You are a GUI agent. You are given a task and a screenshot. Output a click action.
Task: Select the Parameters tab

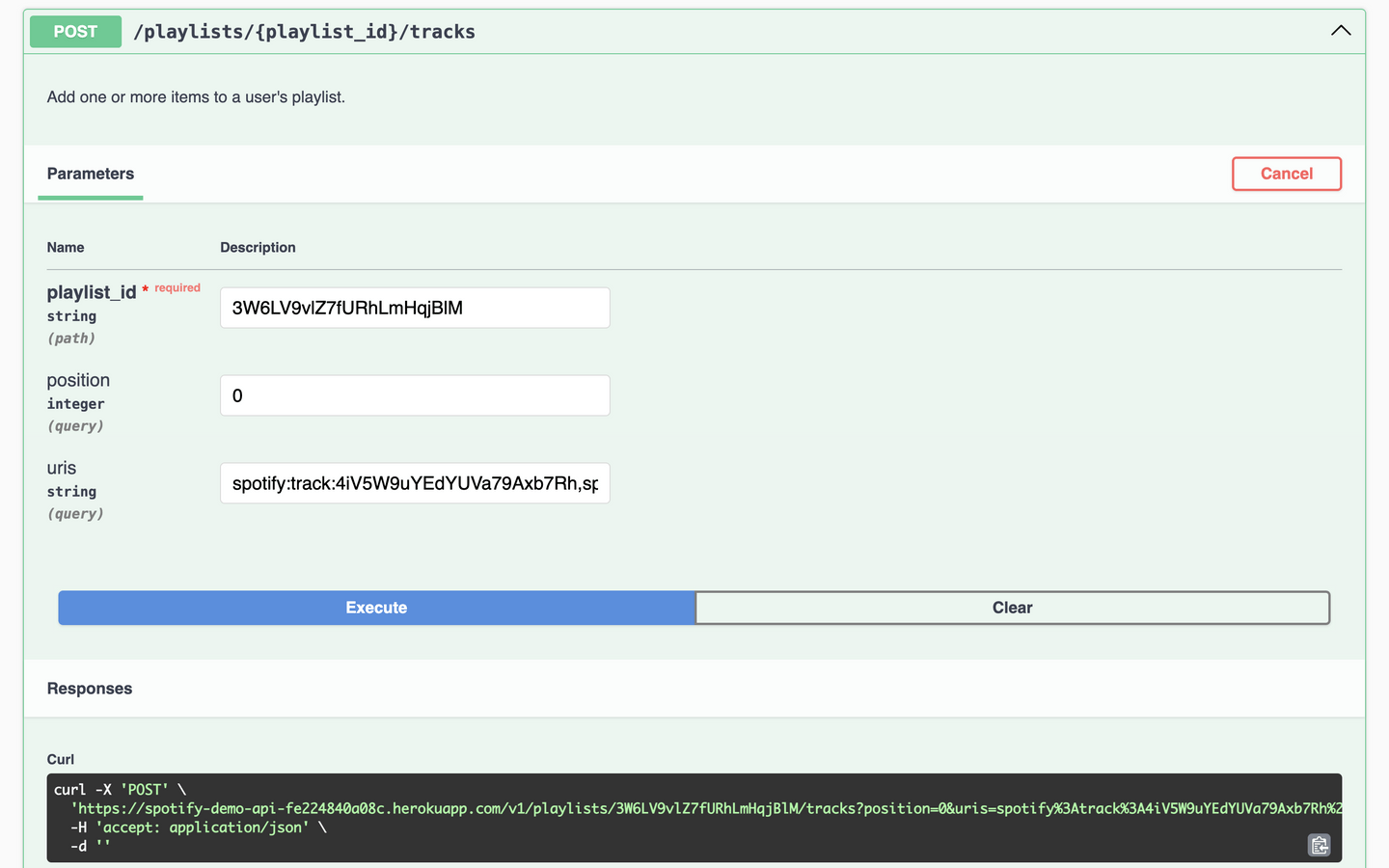click(91, 174)
